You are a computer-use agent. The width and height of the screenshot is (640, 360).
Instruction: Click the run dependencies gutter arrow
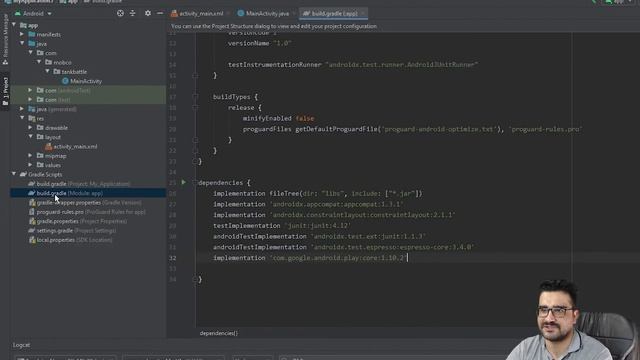pyautogui.click(x=184, y=182)
